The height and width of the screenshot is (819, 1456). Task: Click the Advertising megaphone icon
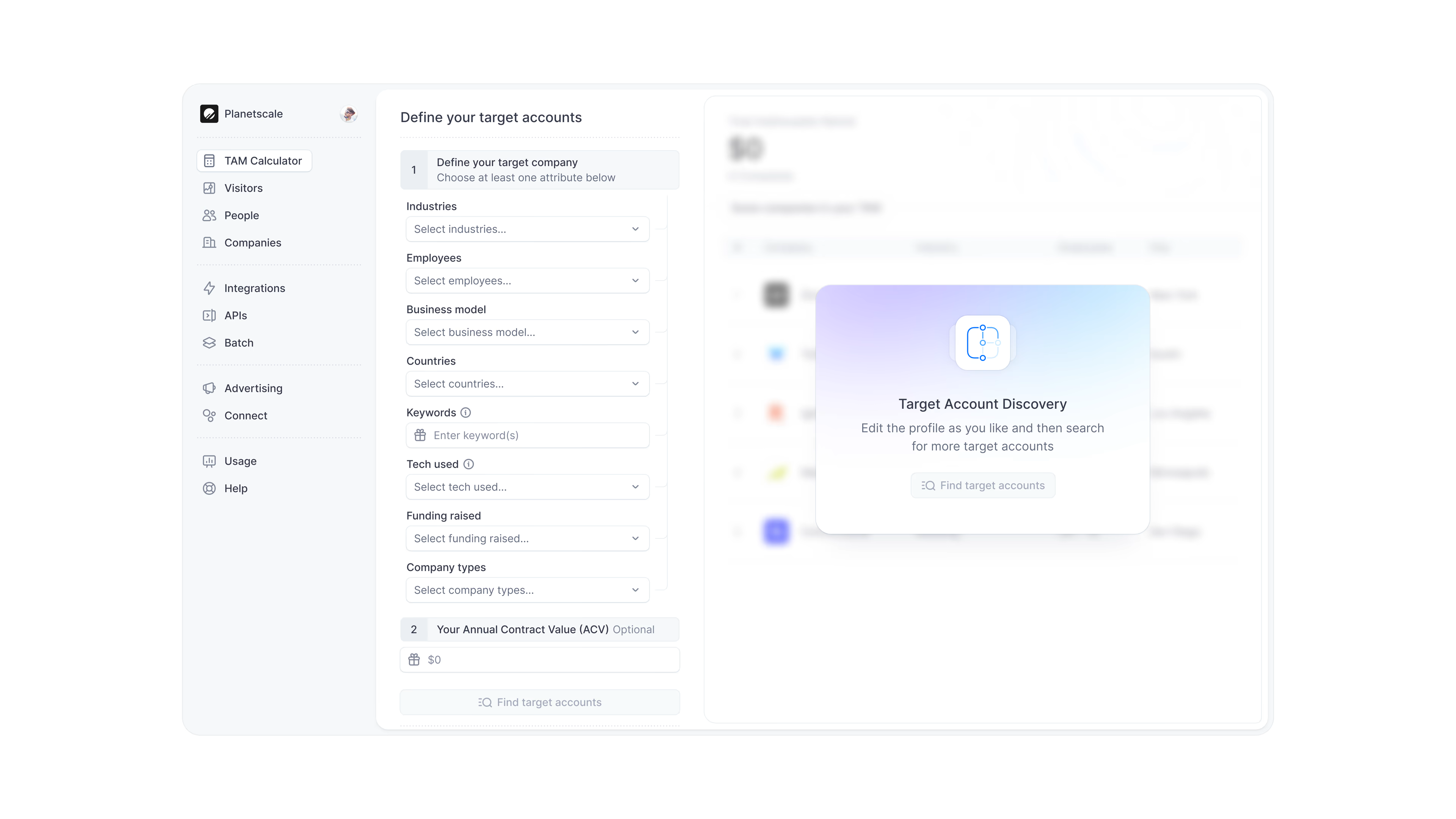click(x=209, y=388)
